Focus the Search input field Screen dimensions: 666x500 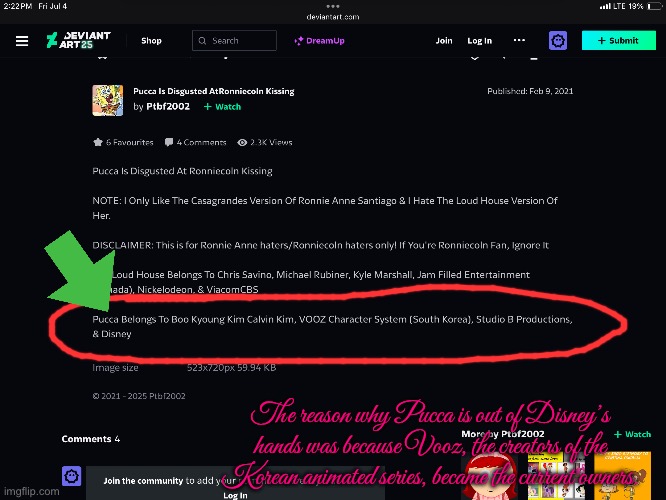click(x=234, y=41)
